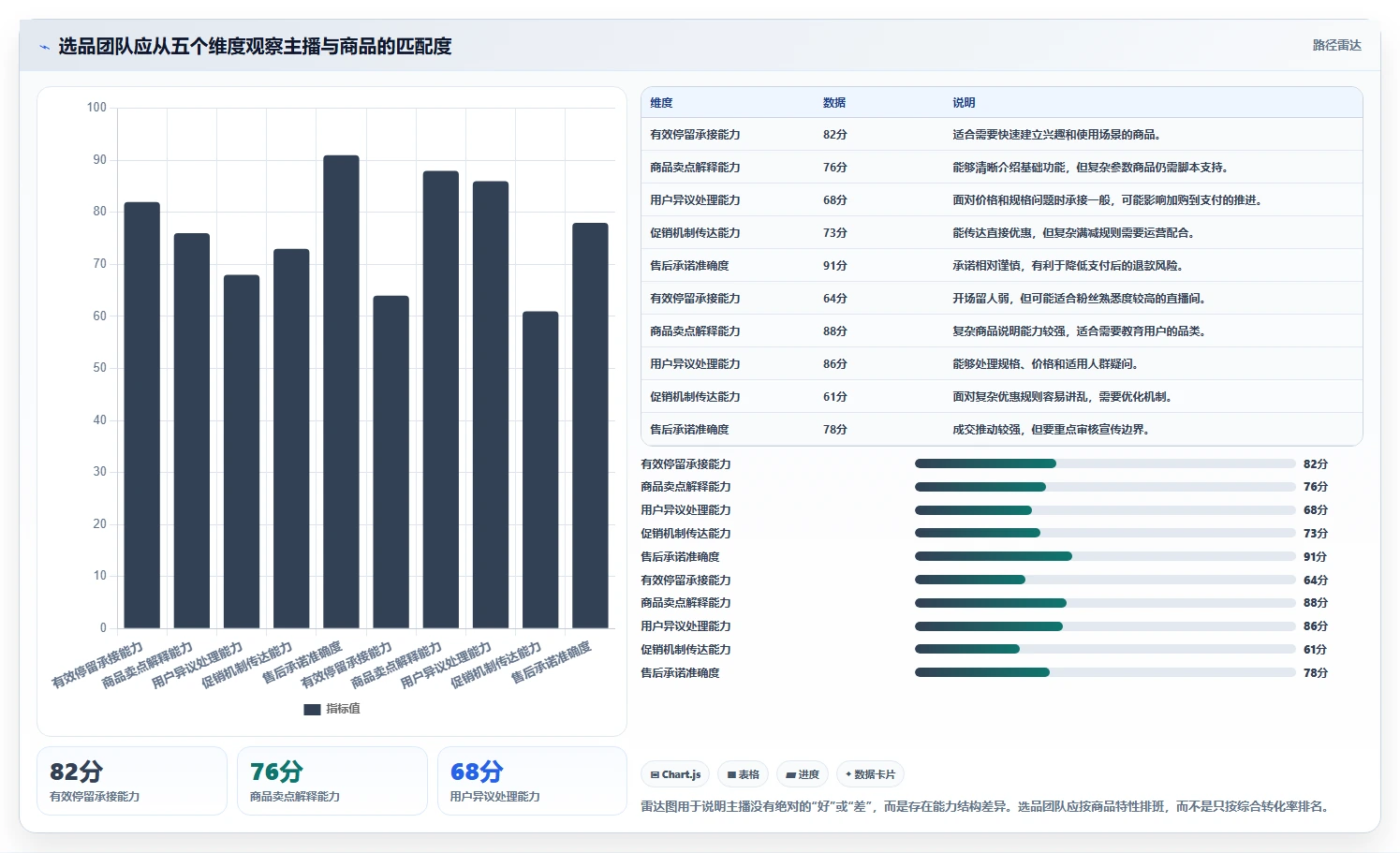Image resolution: width=1400 pixels, height=853 pixels.
Task: Click table cell 64分 in data column
Action: (x=835, y=299)
